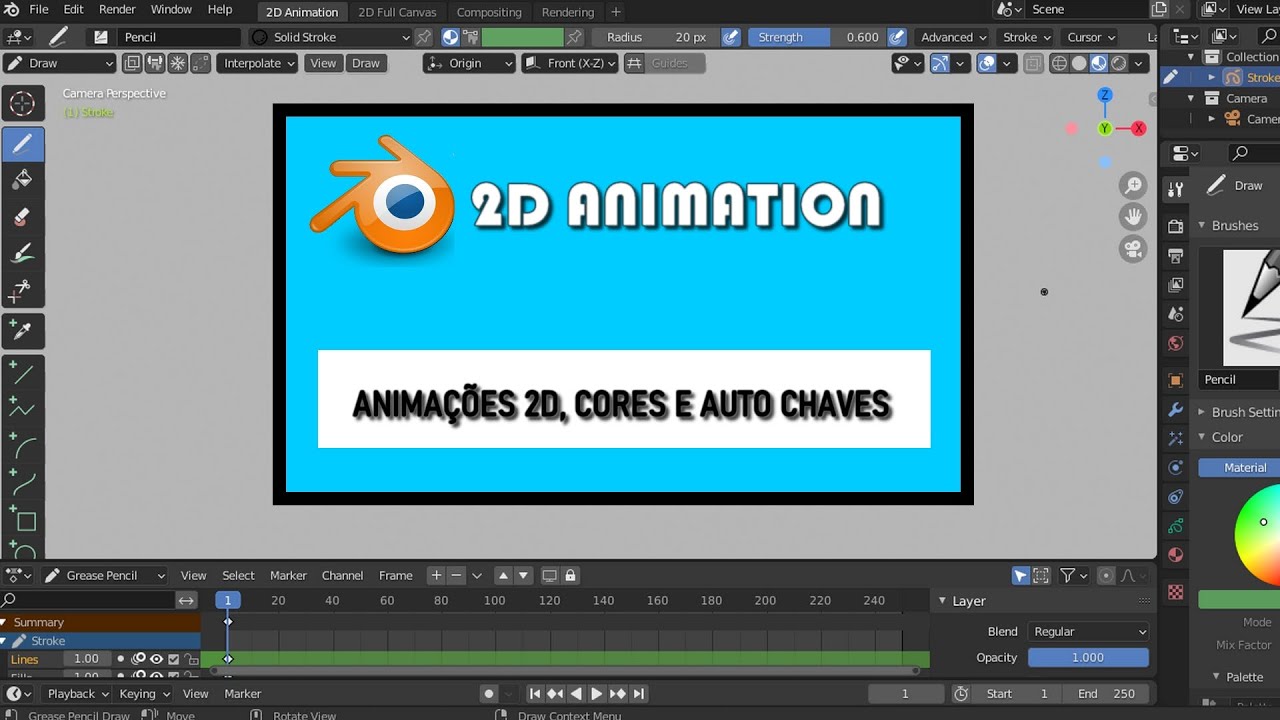1280x720 pixels.
Task: Toggle camera view gizmo icon
Action: (x=1133, y=249)
